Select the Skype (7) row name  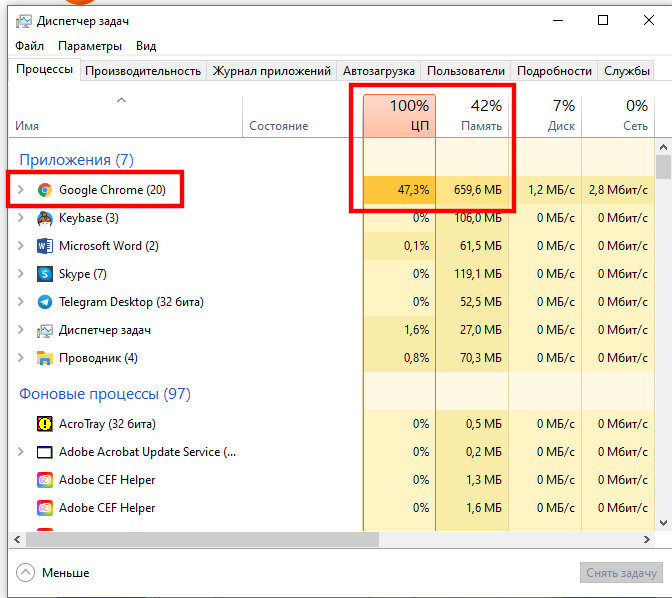tap(83, 274)
